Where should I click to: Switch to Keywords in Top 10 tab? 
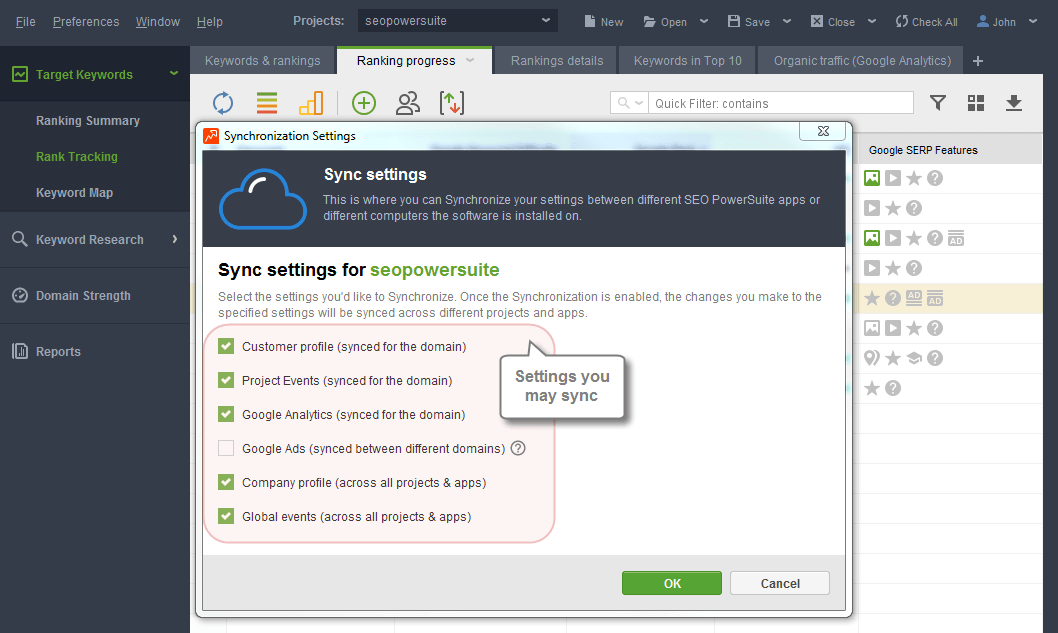pyautogui.click(x=688, y=61)
